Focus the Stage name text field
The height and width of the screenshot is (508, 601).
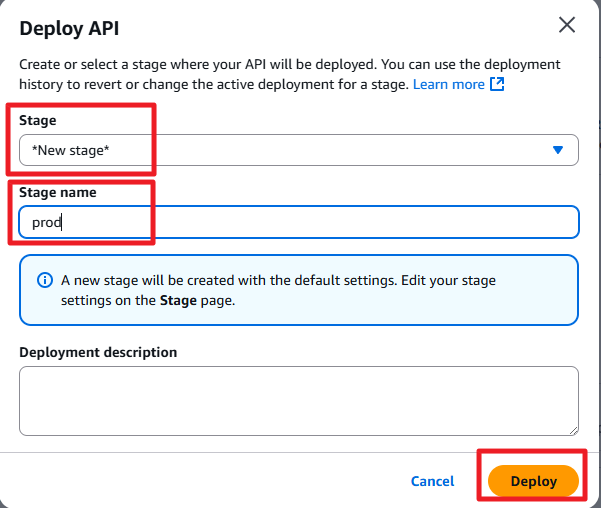(300, 222)
